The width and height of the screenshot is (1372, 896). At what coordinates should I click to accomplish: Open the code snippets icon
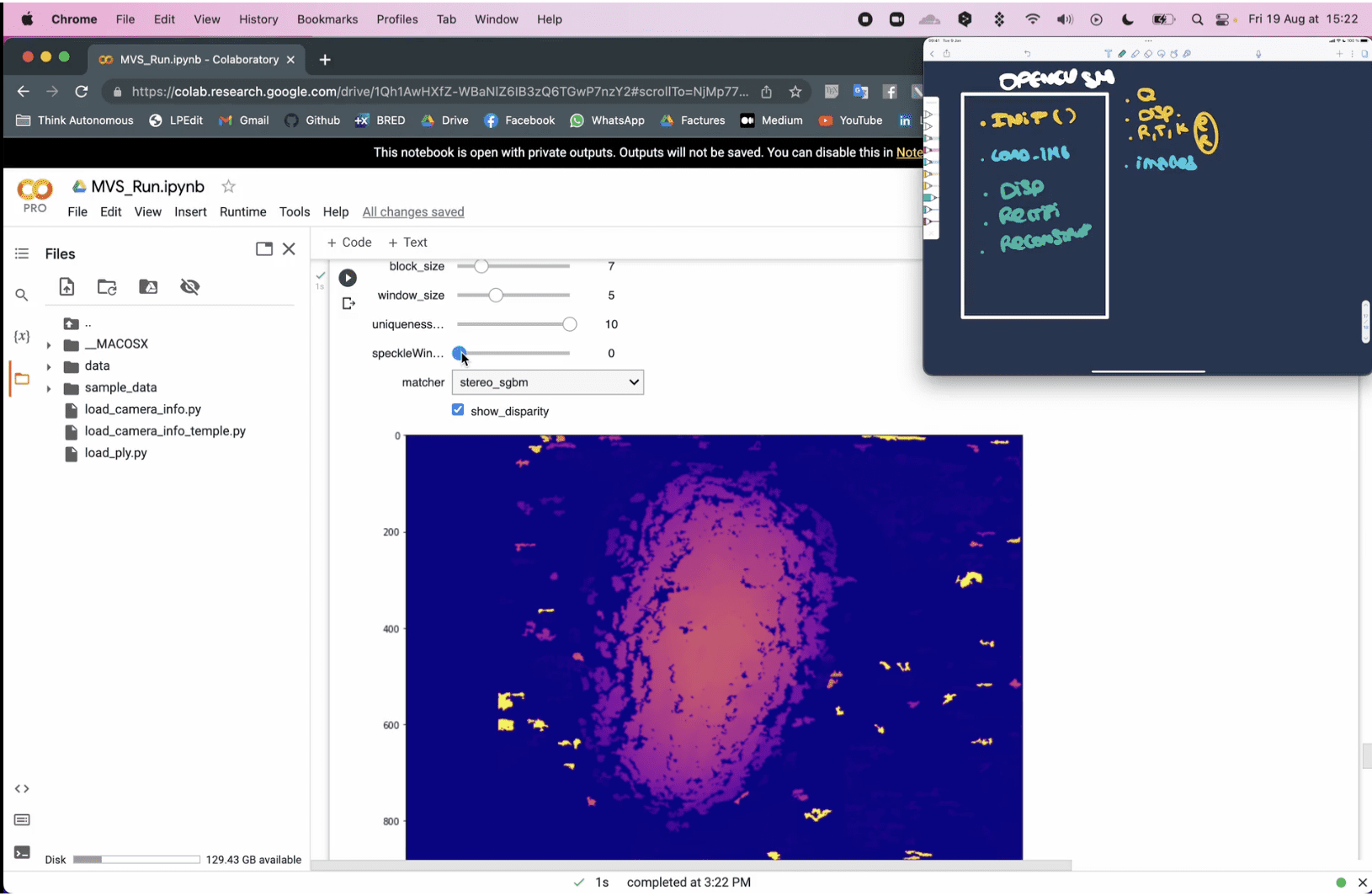pos(22,789)
